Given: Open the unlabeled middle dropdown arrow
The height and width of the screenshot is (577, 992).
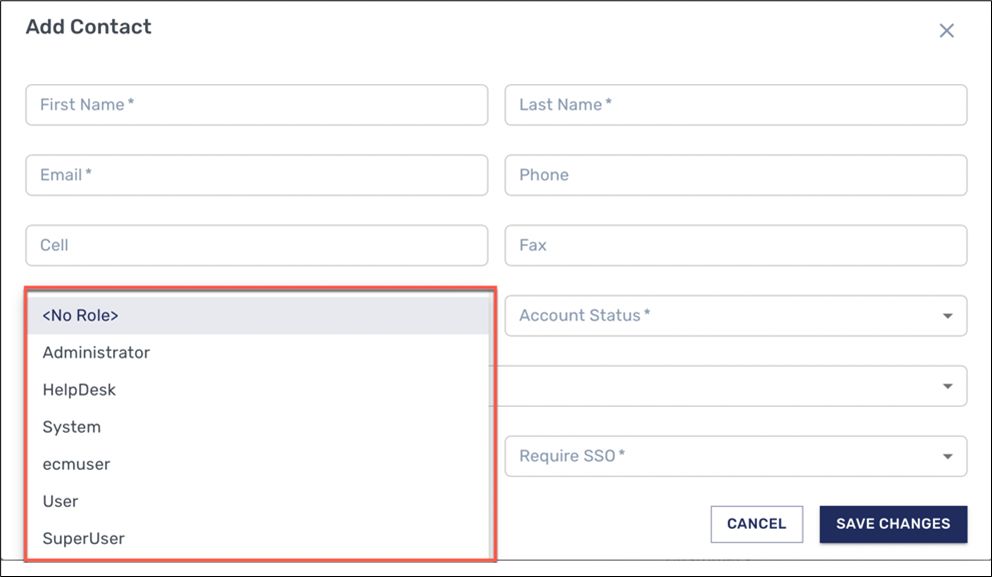Looking at the screenshot, I should [x=947, y=385].
